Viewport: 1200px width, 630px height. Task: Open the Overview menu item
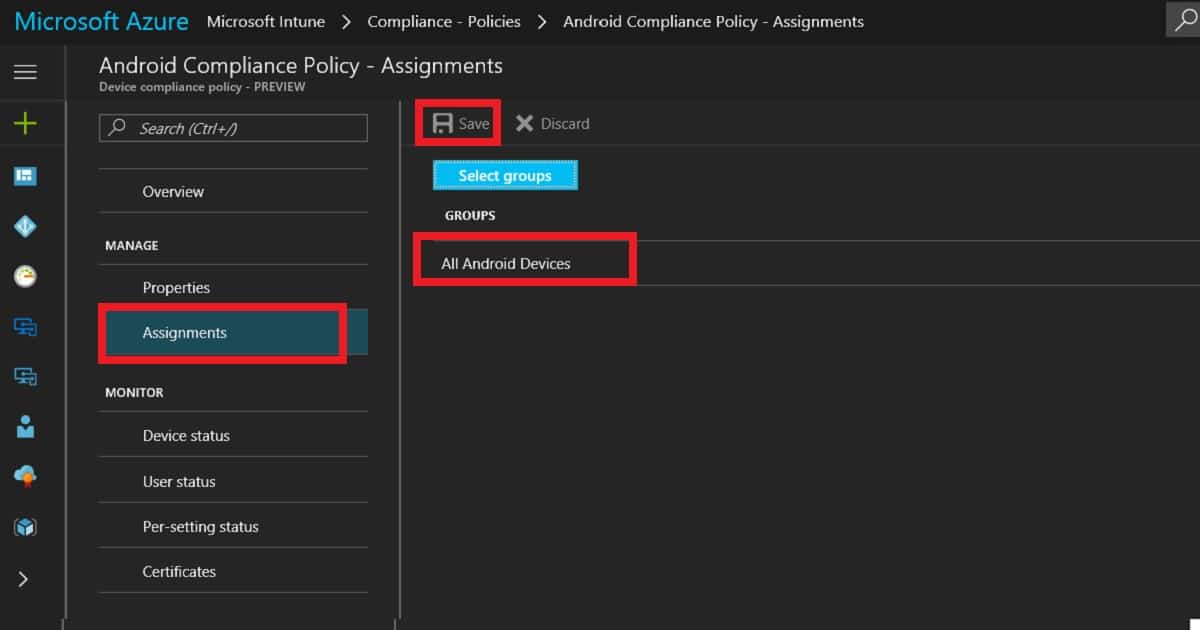click(233, 191)
